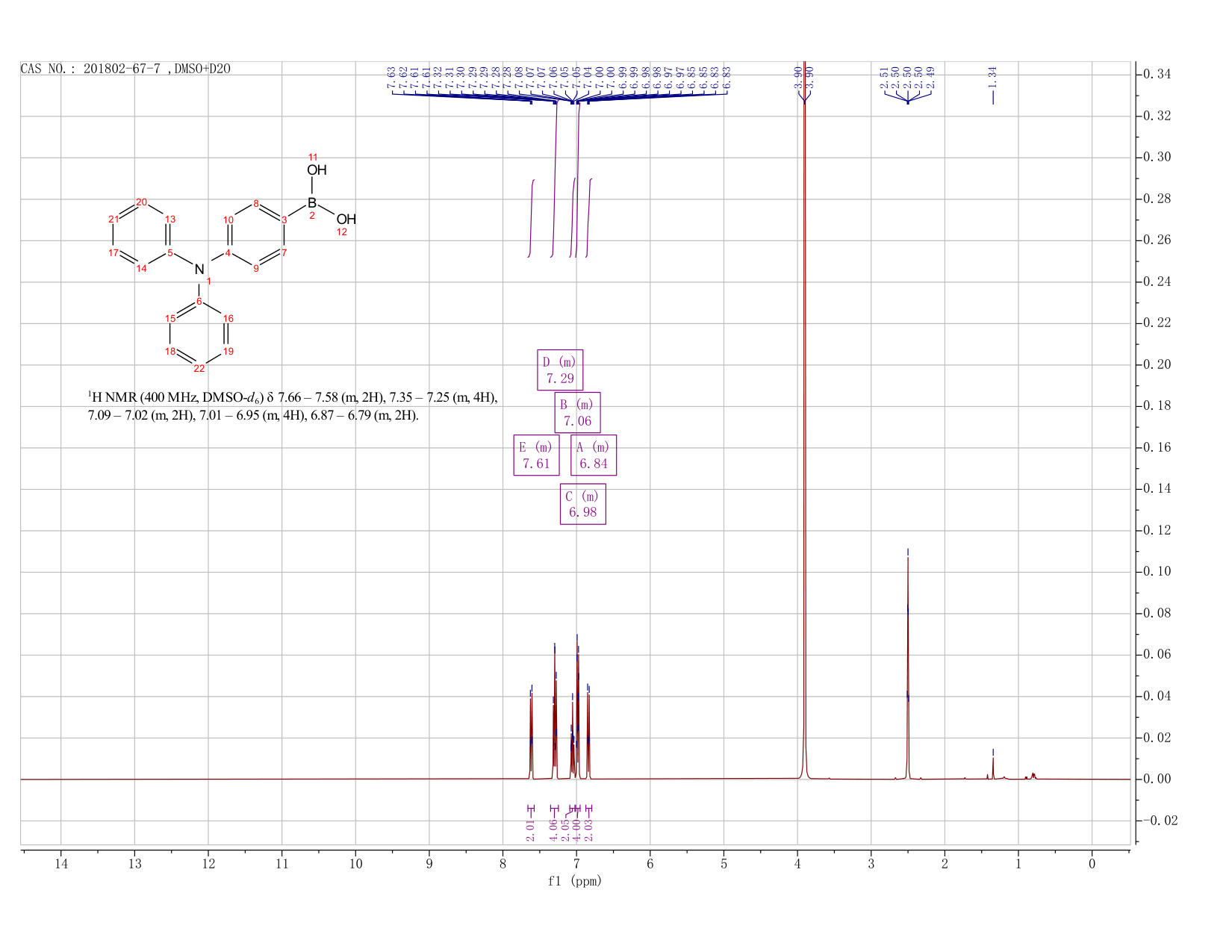The image size is (1232, 952).
Task: Click atom number 8 in the structure
Action: click(x=256, y=203)
